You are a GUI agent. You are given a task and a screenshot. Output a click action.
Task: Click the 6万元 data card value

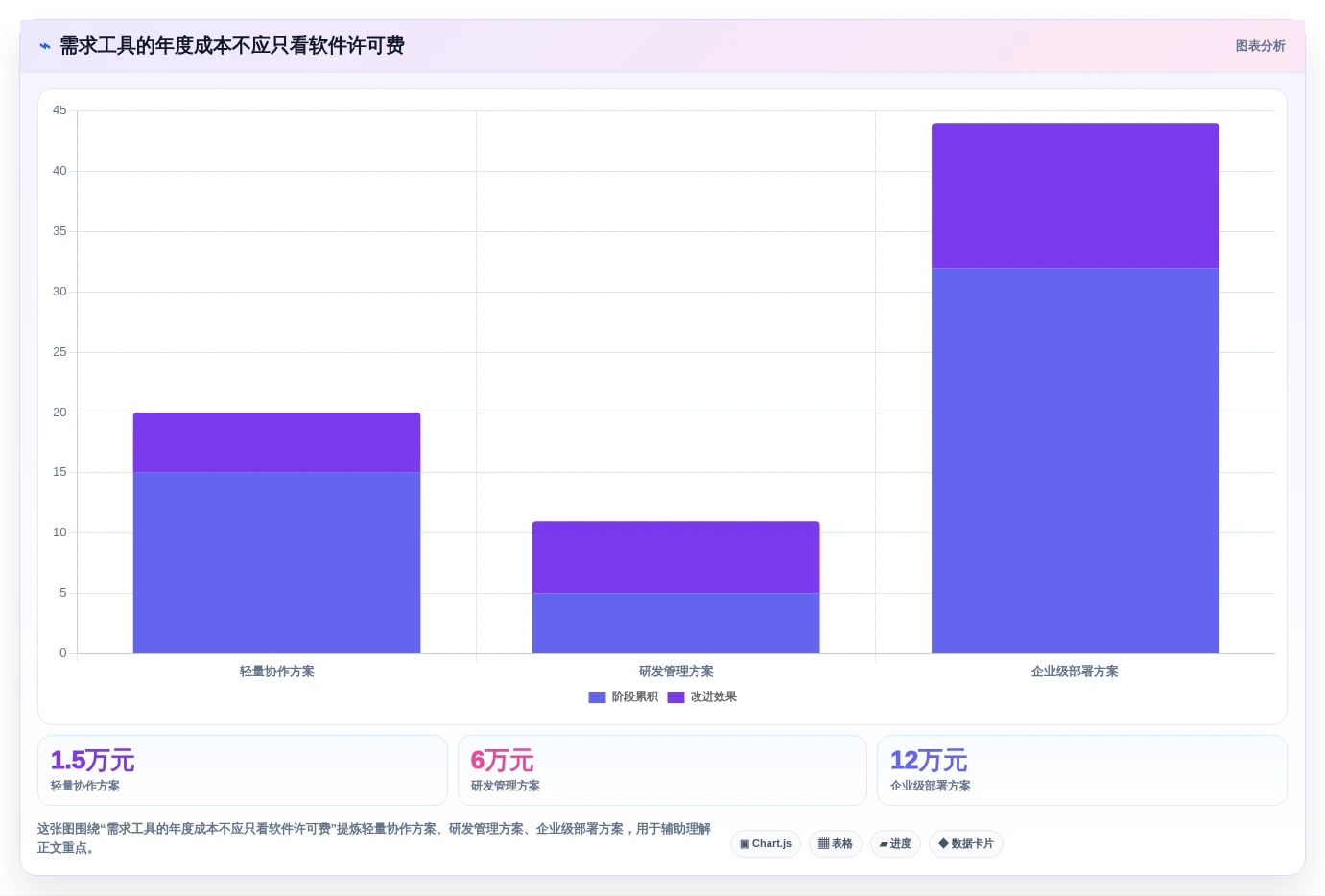point(502,761)
